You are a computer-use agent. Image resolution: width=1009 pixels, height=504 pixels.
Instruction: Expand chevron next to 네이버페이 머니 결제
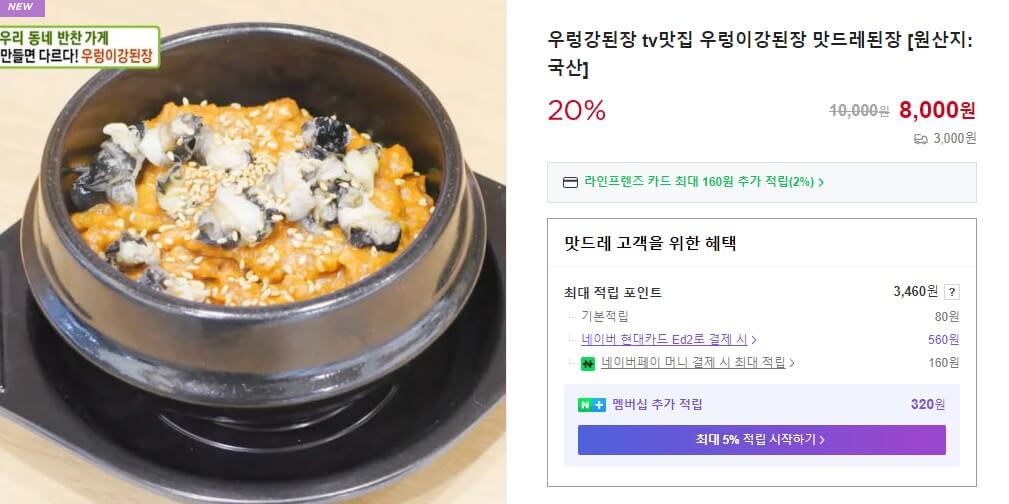(x=791, y=362)
